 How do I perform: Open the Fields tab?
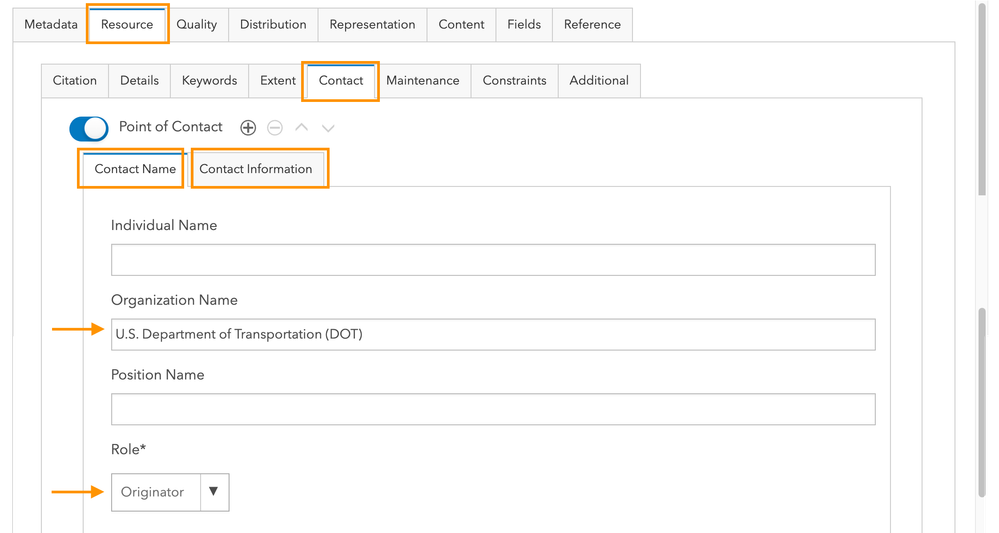point(524,24)
